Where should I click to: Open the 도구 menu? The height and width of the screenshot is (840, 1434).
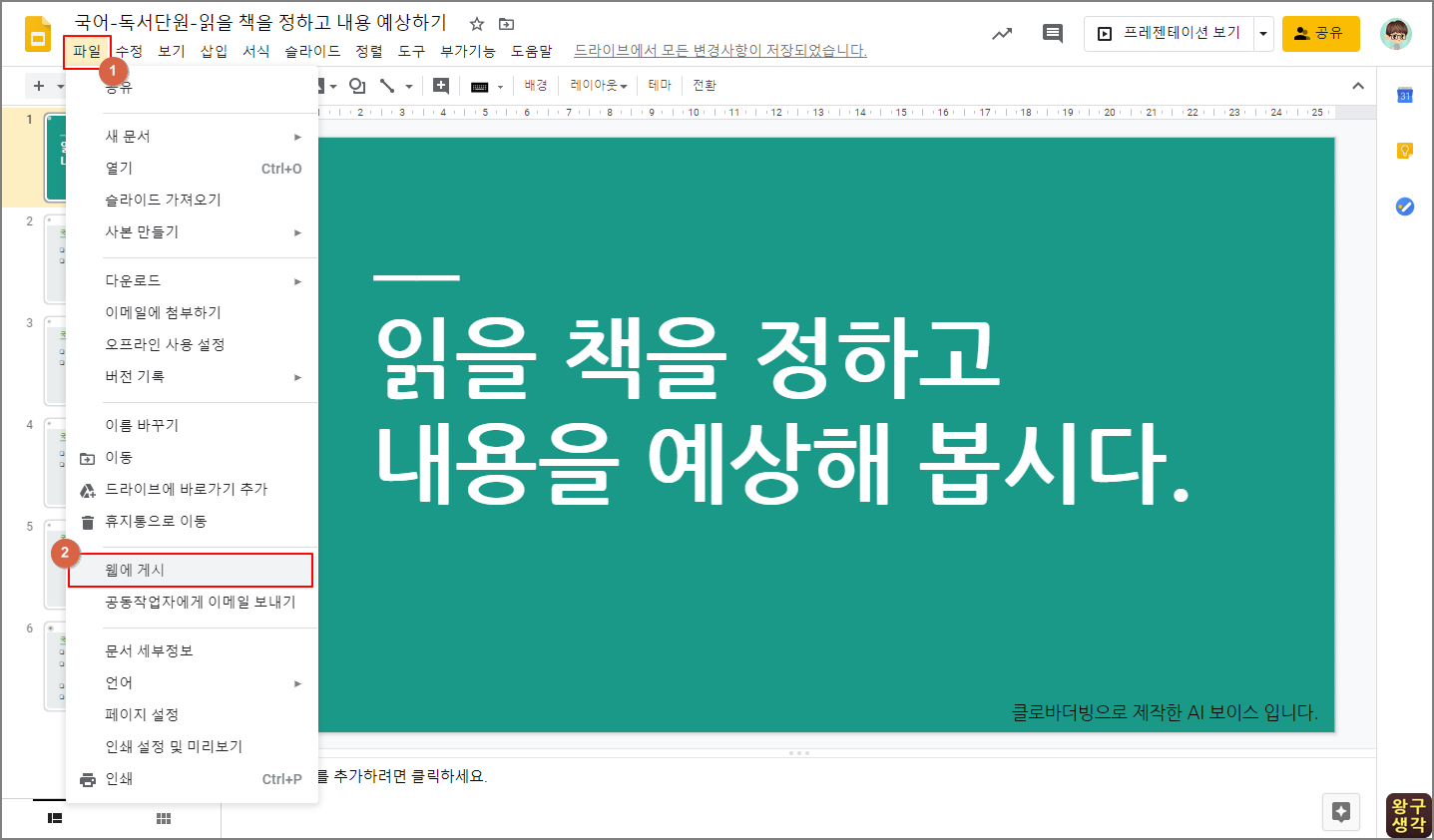point(411,51)
